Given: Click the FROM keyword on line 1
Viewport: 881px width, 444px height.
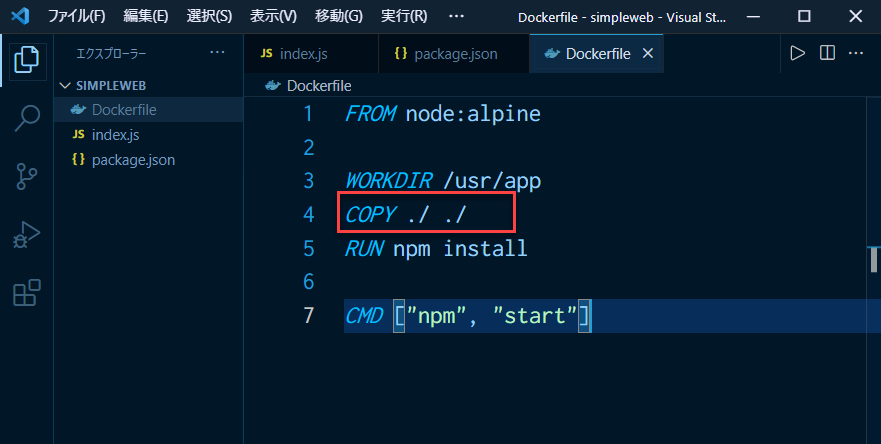Looking at the screenshot, I should coord(371,114).
